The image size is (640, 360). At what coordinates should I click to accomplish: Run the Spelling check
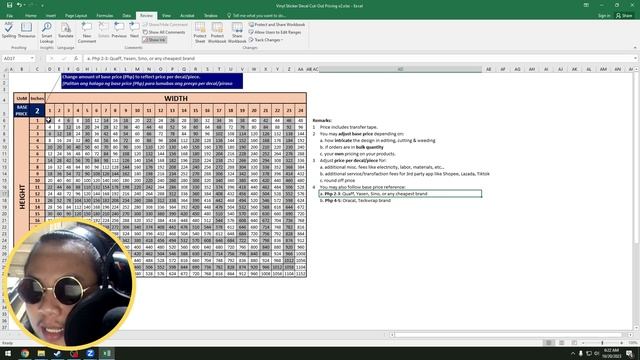(x=9, y=31)
